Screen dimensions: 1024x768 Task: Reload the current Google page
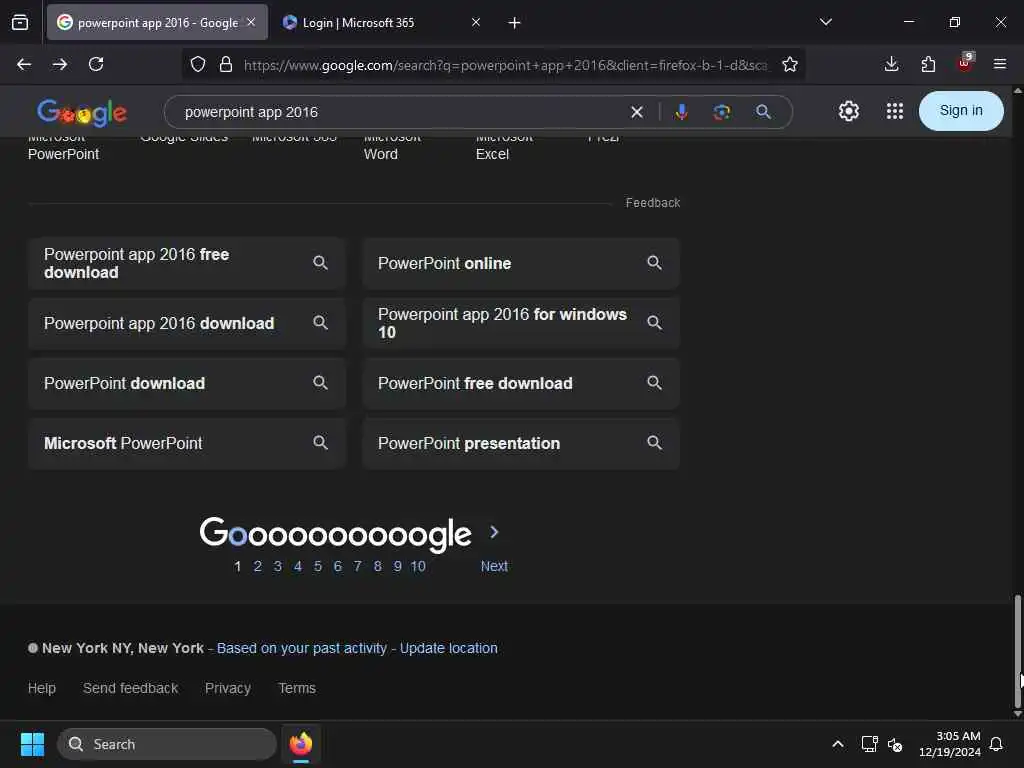pos(96,64)
